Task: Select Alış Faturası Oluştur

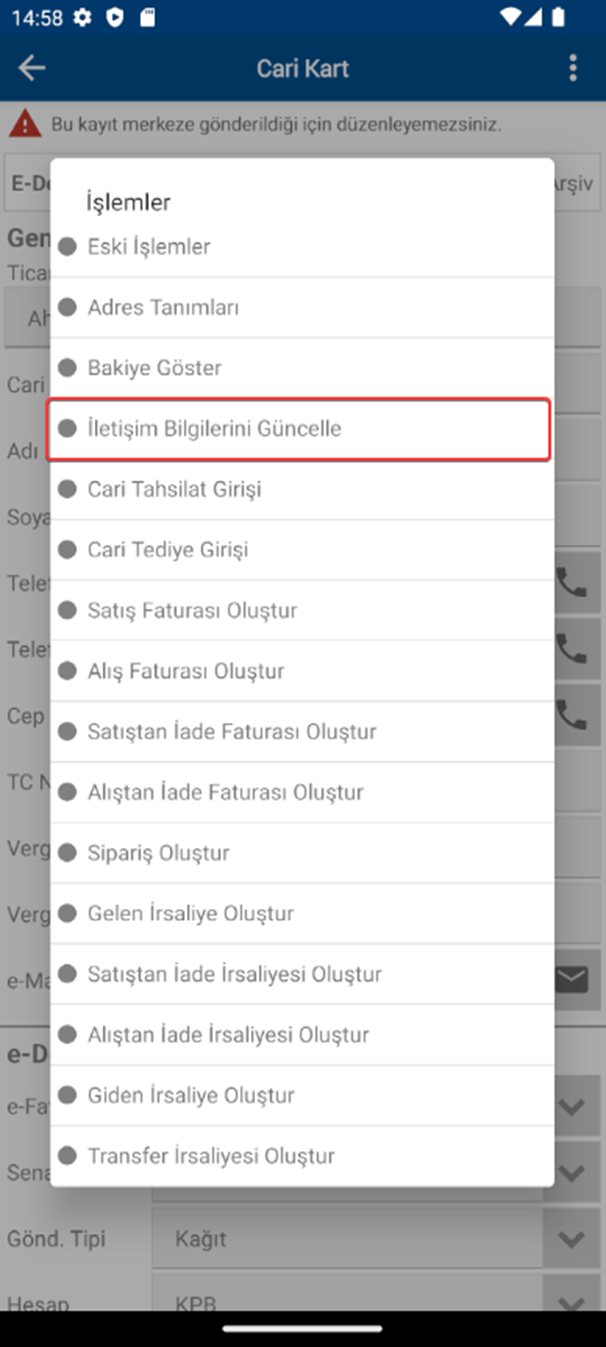Action: tap(302, 671)
